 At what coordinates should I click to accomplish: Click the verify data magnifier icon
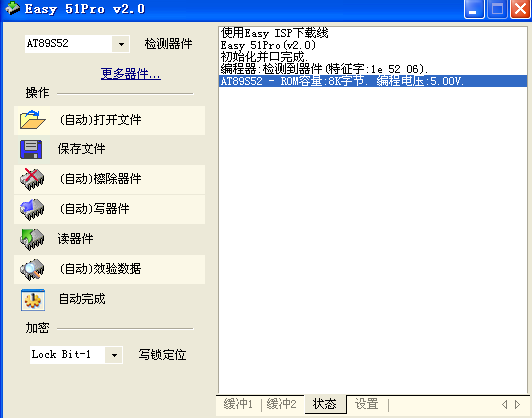[x=32, y=269]
